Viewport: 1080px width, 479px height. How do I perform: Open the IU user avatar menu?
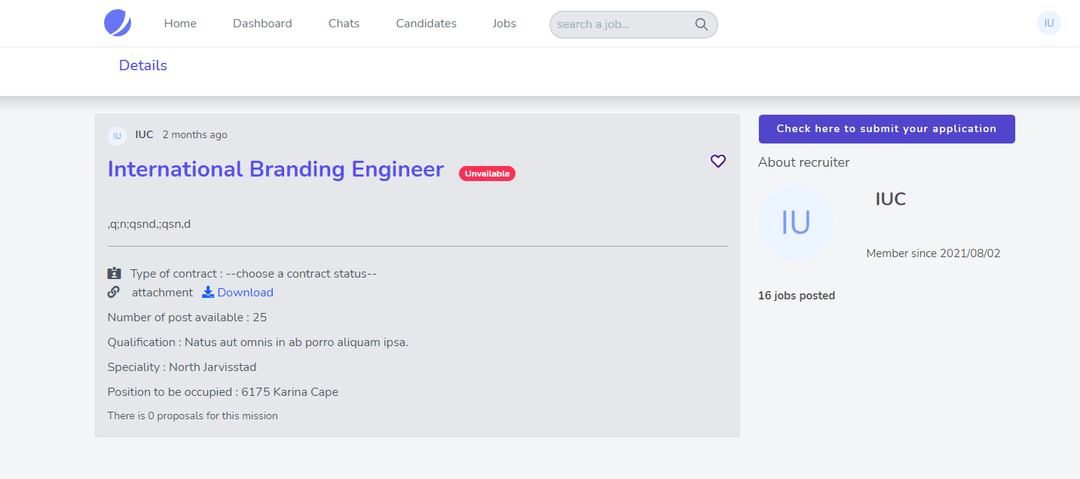1048,23
